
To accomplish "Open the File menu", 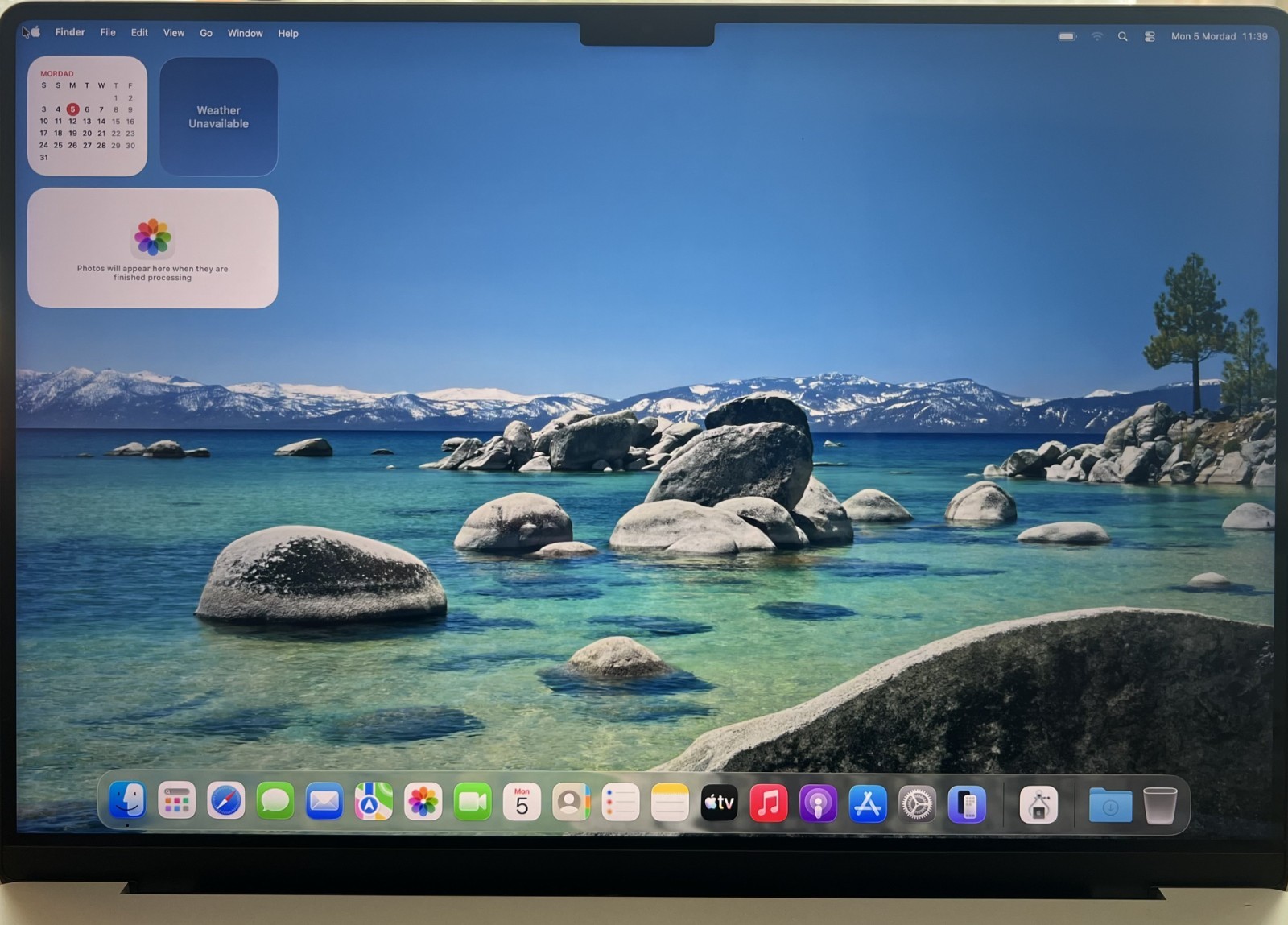I will pos(108,32).
